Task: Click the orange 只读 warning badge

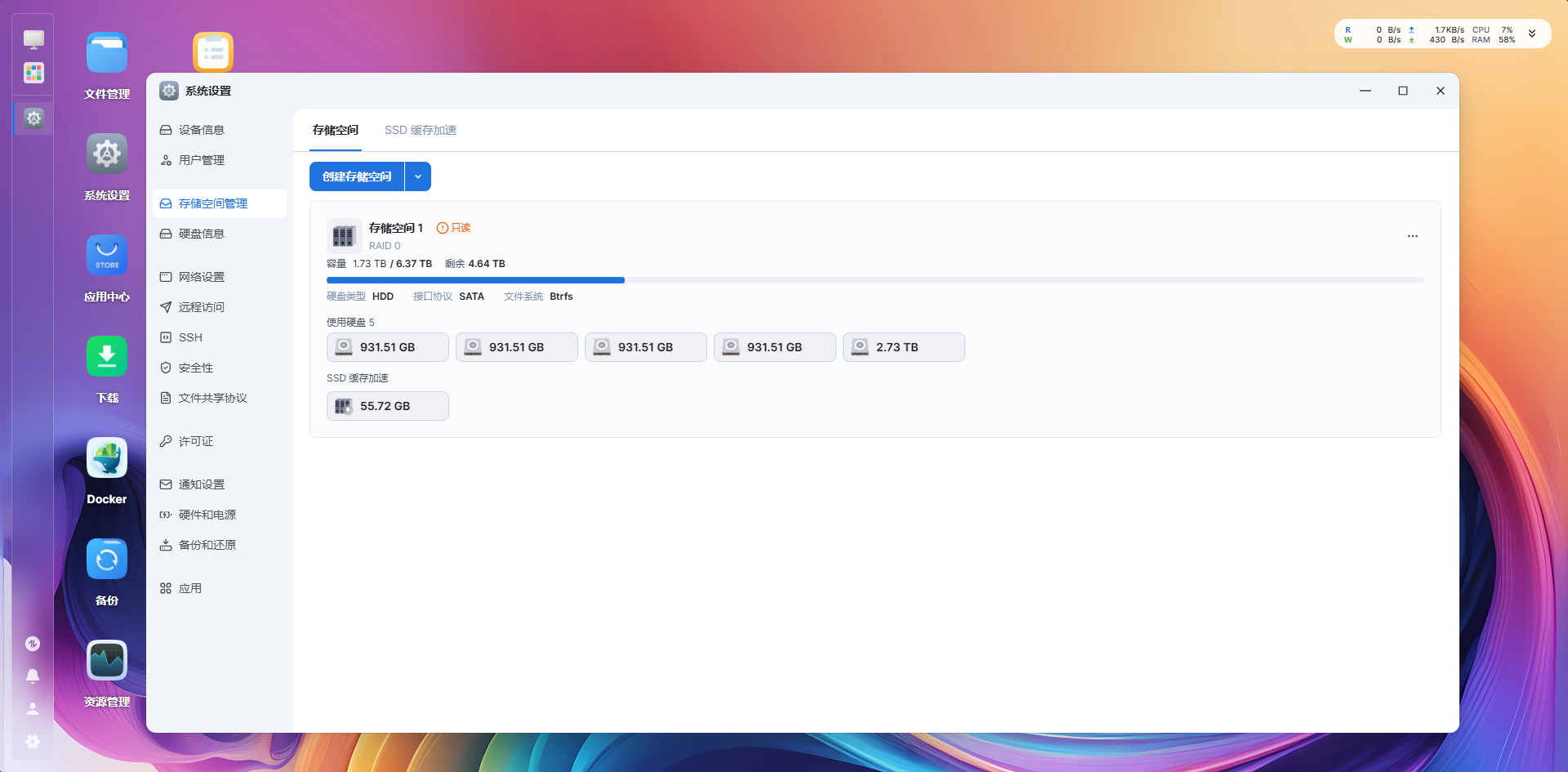Action: 454,228
